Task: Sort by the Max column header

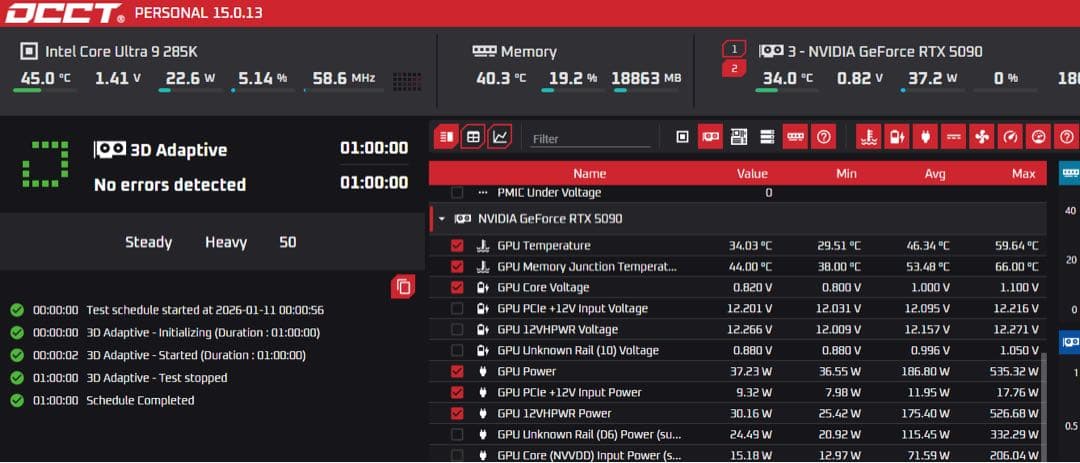Action: tap(1024, 174)
